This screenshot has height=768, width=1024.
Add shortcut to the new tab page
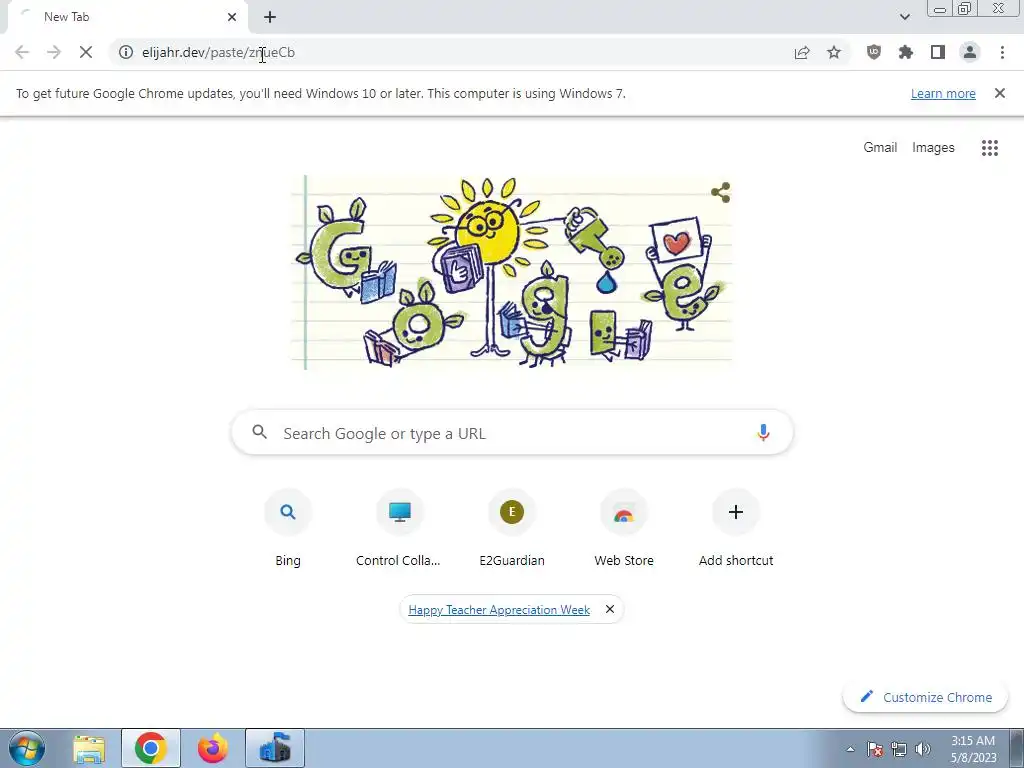736,528
